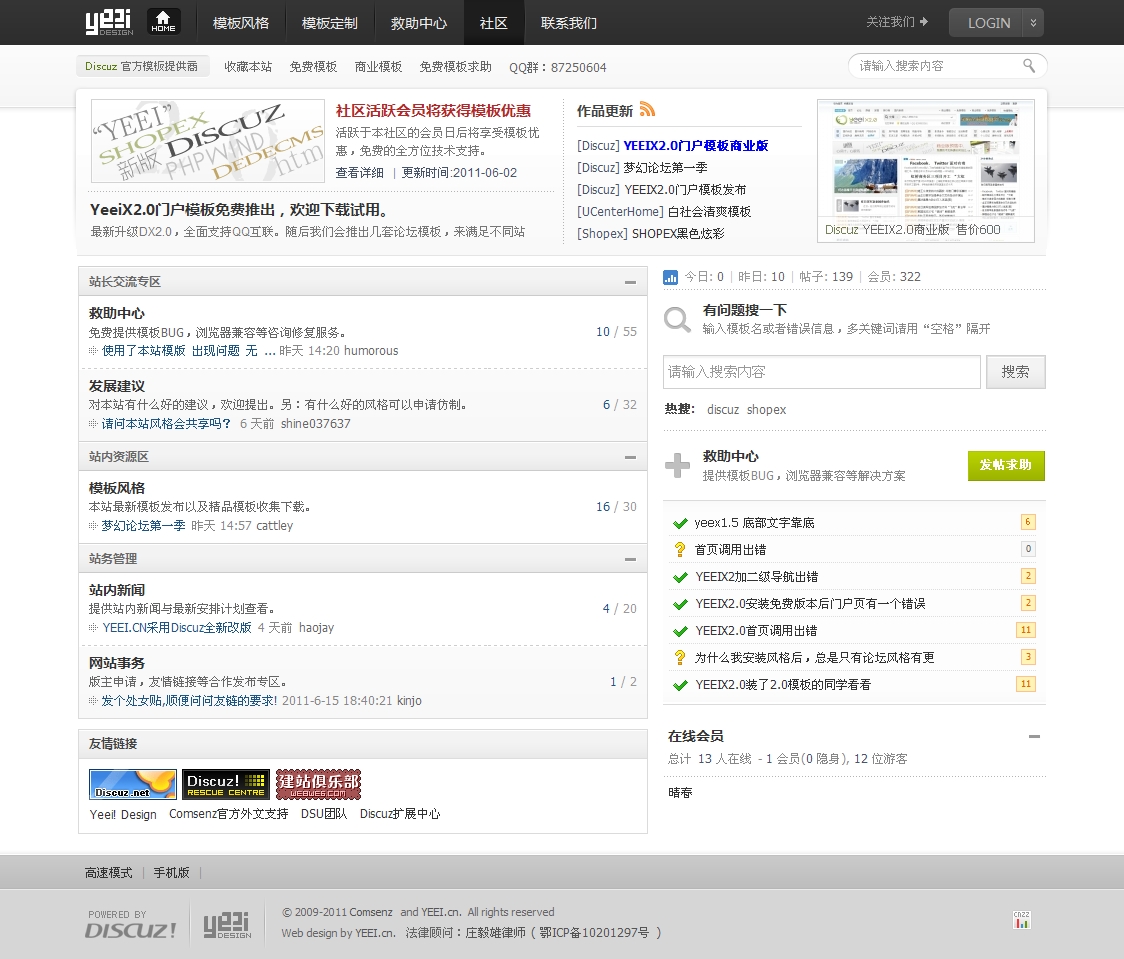The height and width of the screenshot is (959, 1124).
Task: Click the blue statistics chart icon
Action: coord(670,277)
